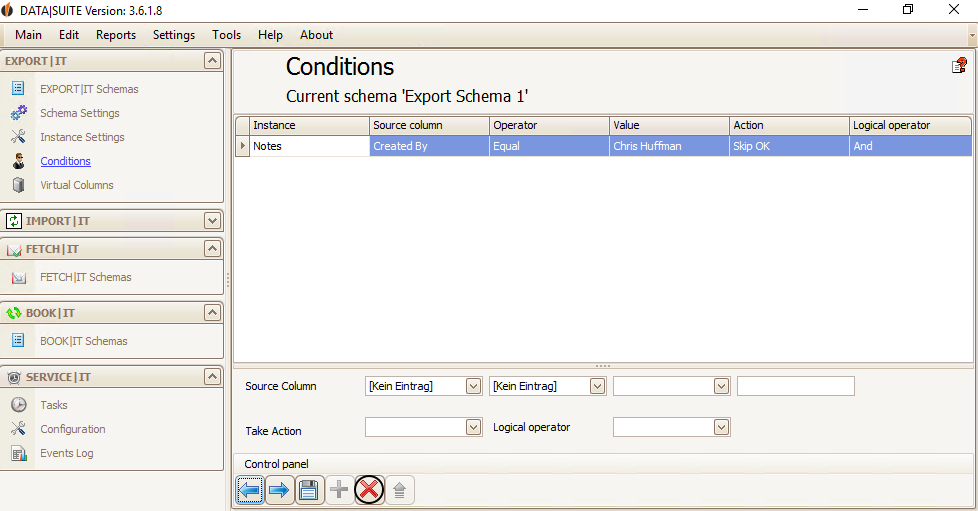
Task: Open the first Source Column dropdown
Action: click(x=473, y=386)
